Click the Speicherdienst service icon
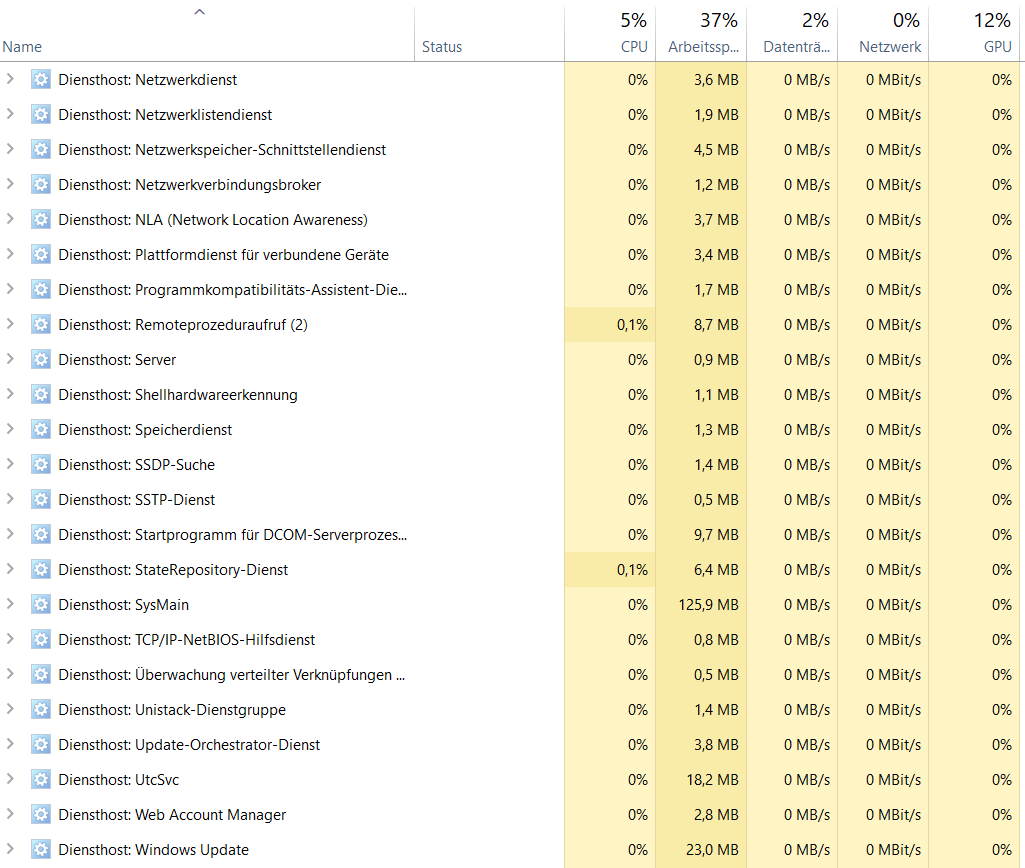Viewport: 1025px width, 868px height. pyautogui.click(x=40, y=430)
